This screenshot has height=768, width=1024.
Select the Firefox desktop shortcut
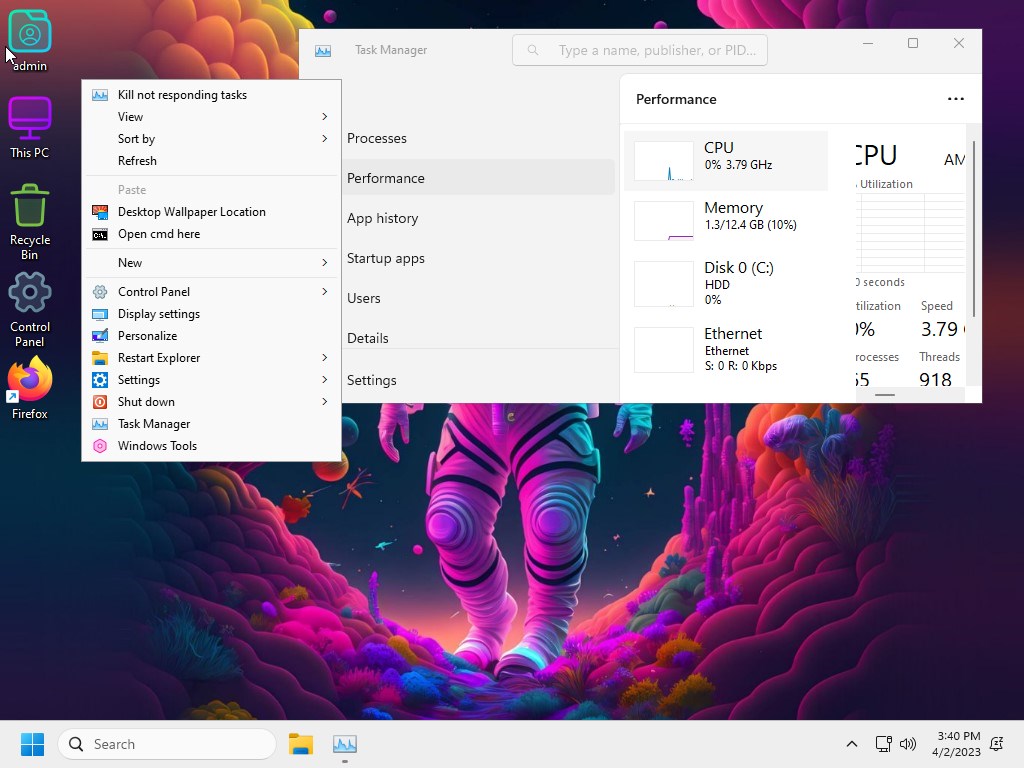pos(29,389)
